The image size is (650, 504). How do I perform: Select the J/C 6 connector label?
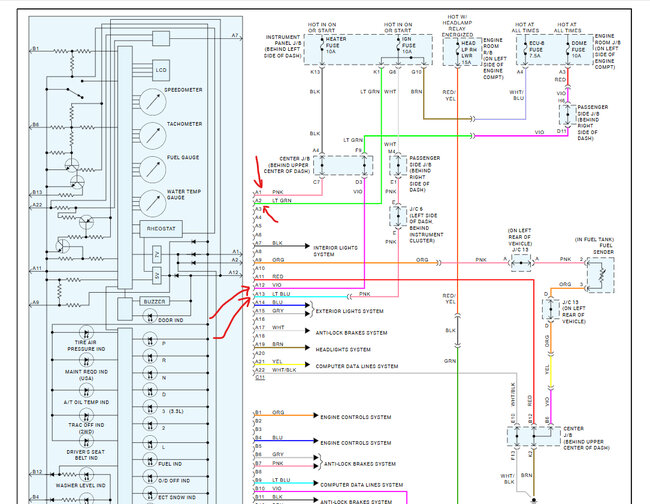click(x=426, y=225)
